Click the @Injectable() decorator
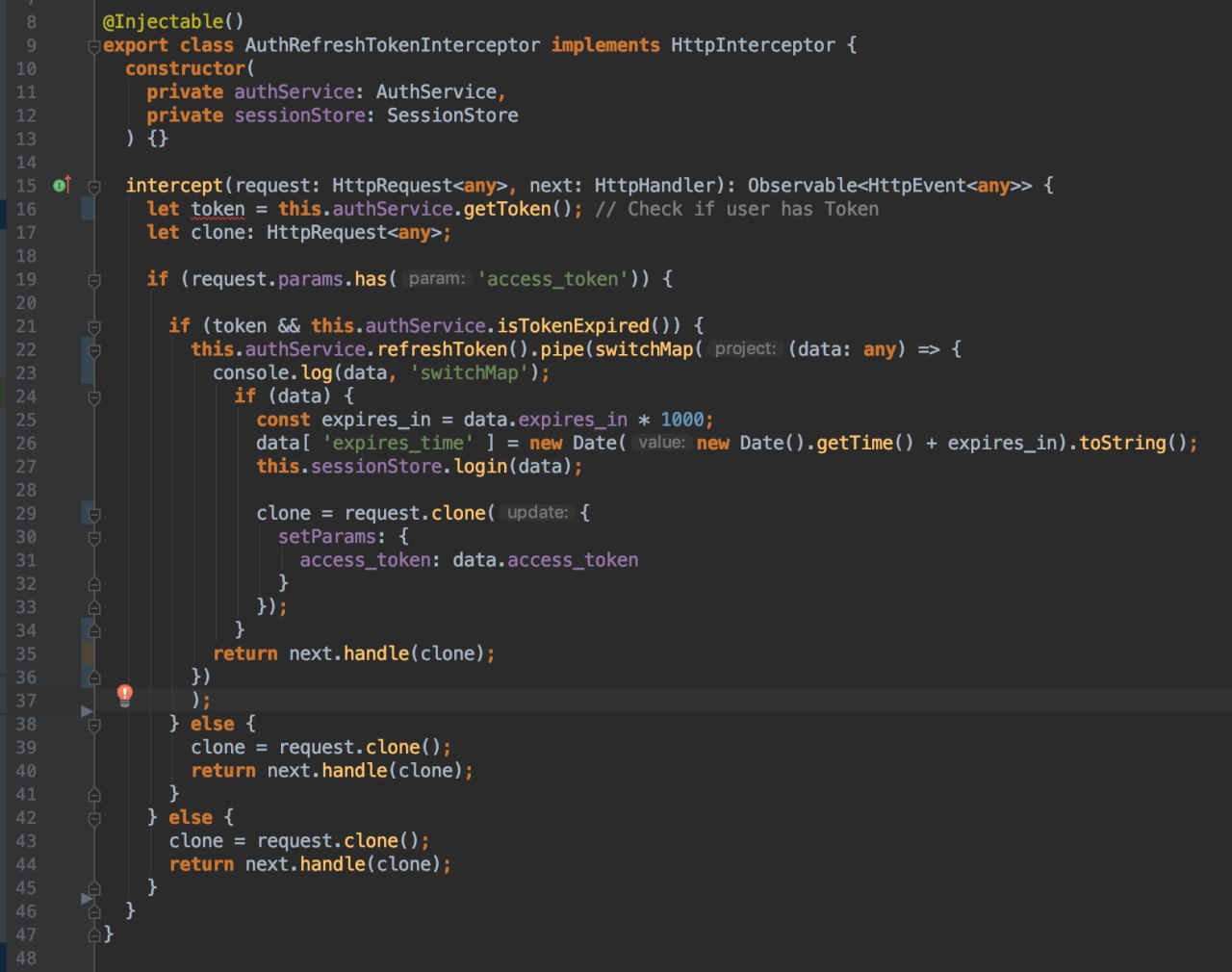 [x=173, y=21]
